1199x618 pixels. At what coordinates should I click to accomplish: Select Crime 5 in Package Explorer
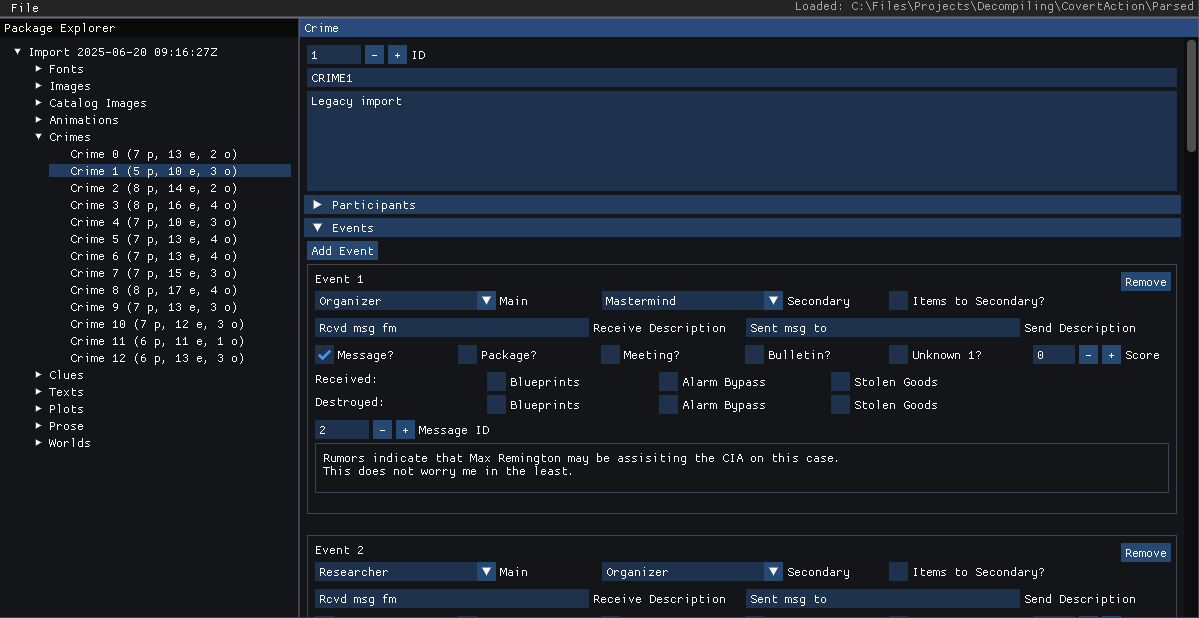170,239
